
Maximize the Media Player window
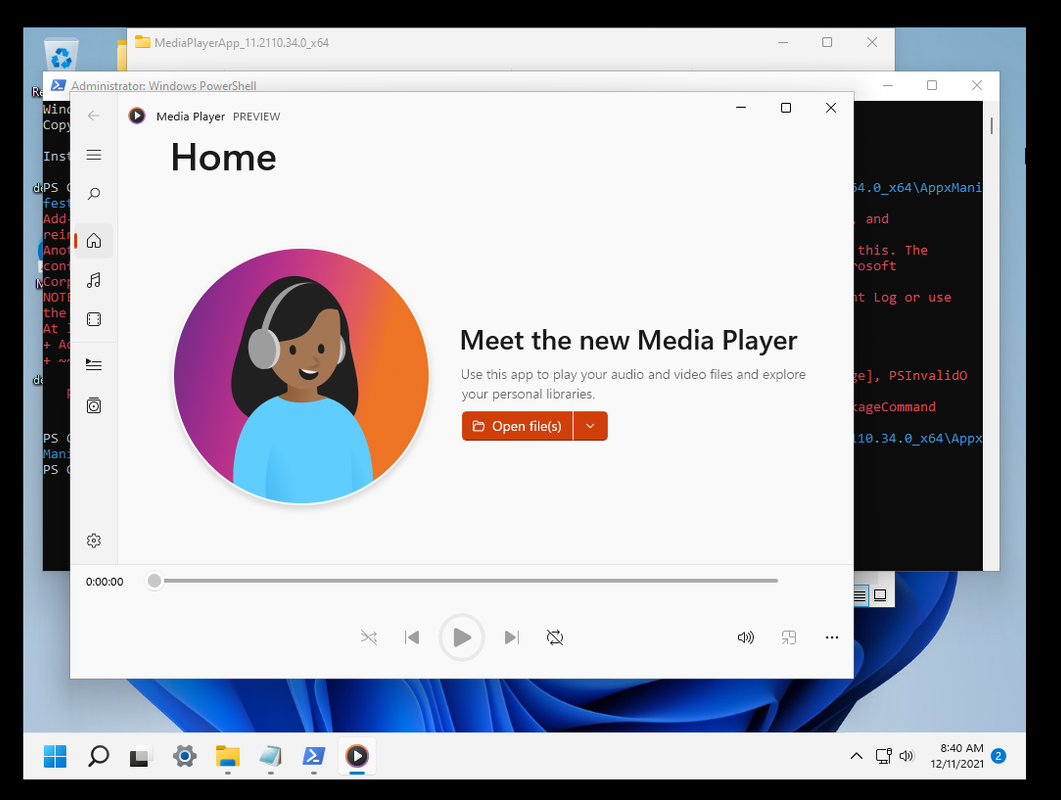(x=786, y=108)
